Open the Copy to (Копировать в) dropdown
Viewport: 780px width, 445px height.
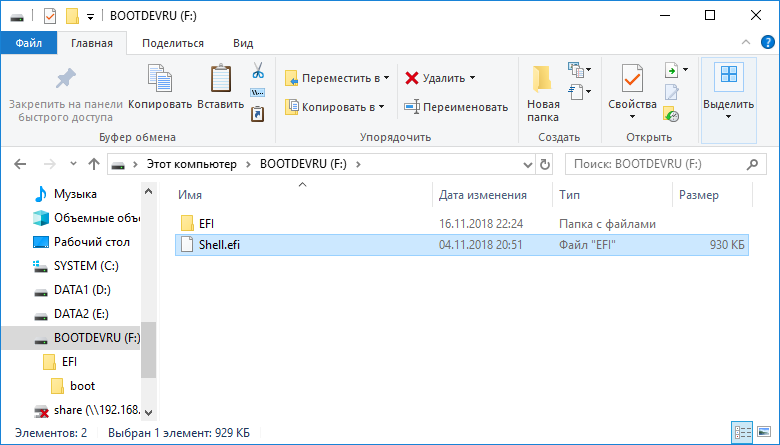point(337,107)
